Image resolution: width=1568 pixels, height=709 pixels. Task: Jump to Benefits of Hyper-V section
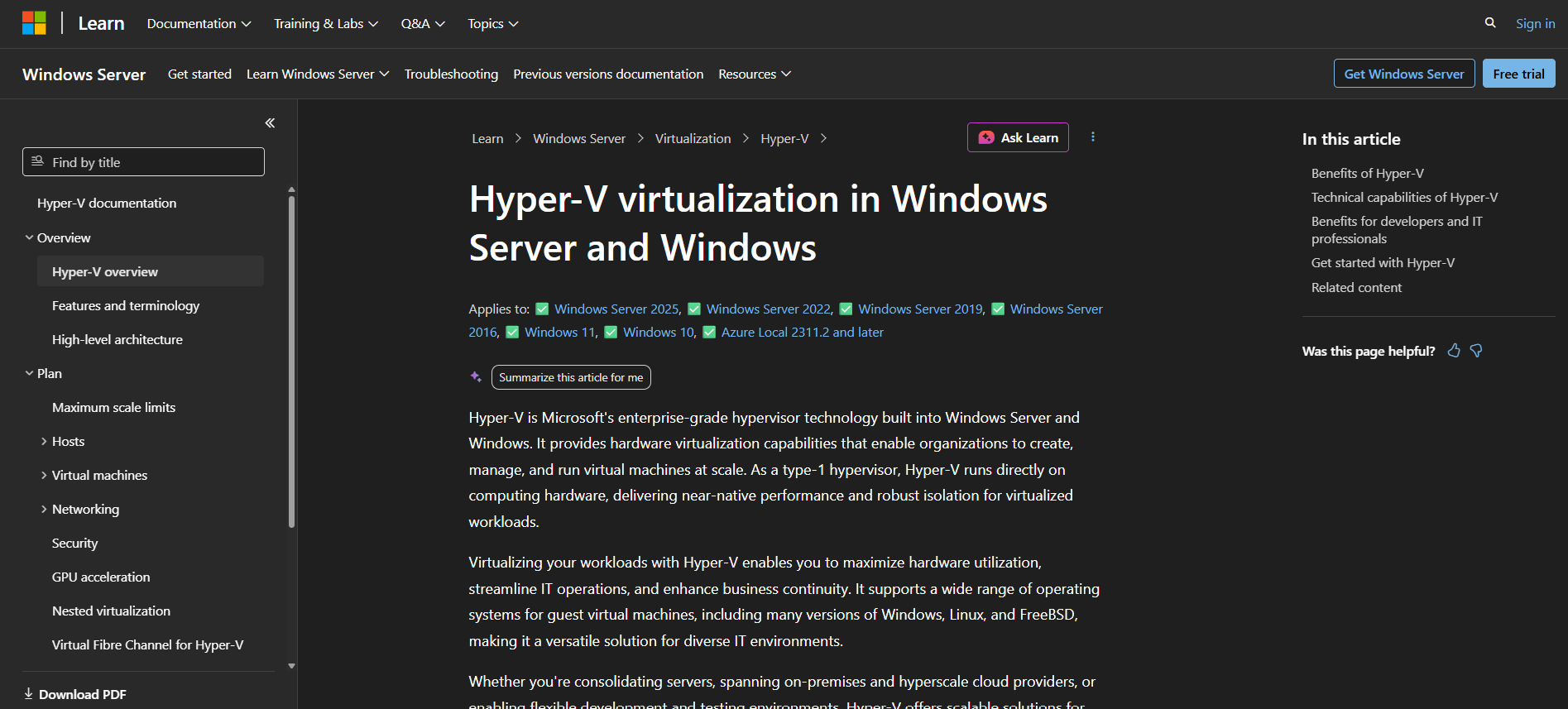1367,173
